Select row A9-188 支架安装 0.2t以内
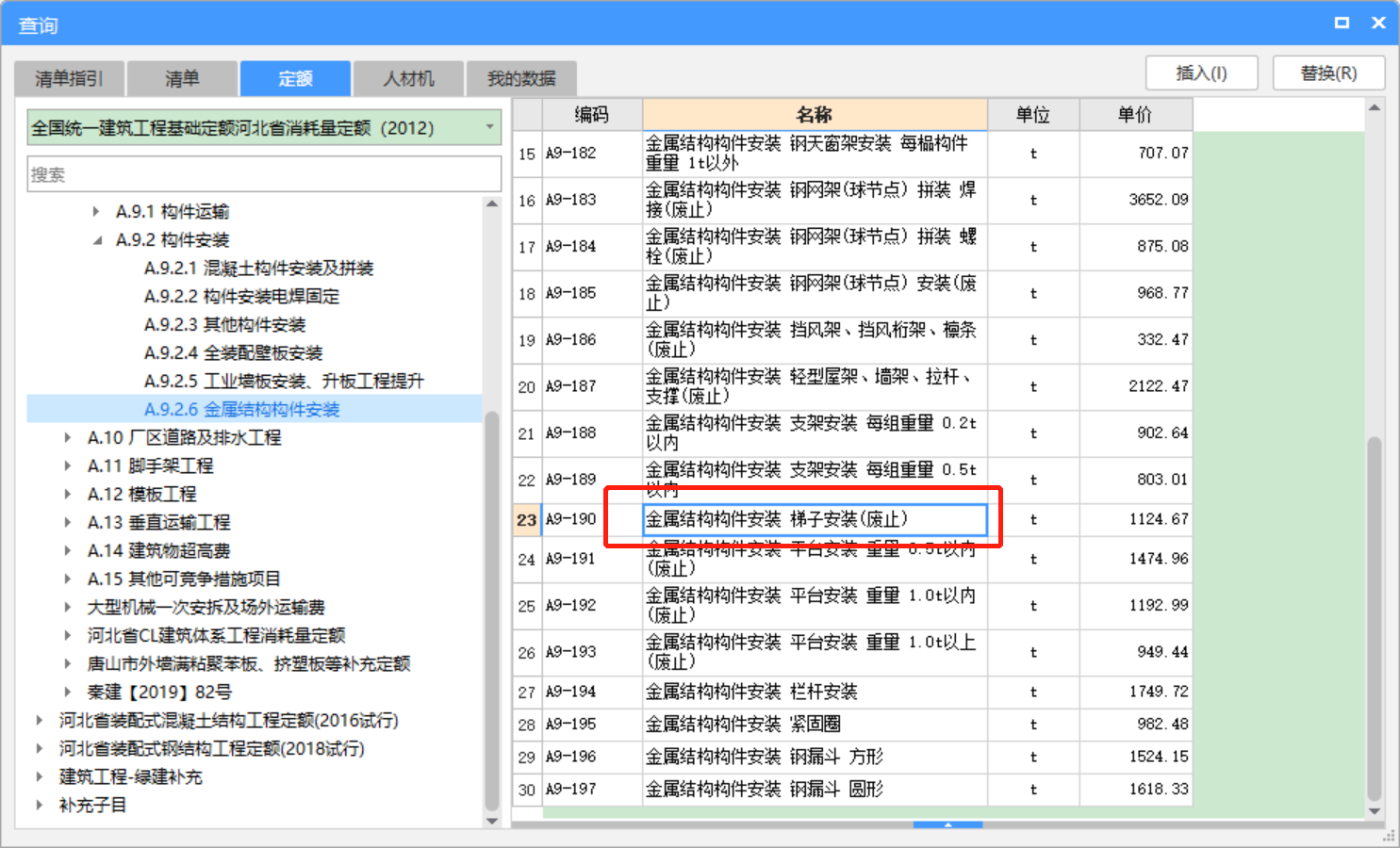 853,433
